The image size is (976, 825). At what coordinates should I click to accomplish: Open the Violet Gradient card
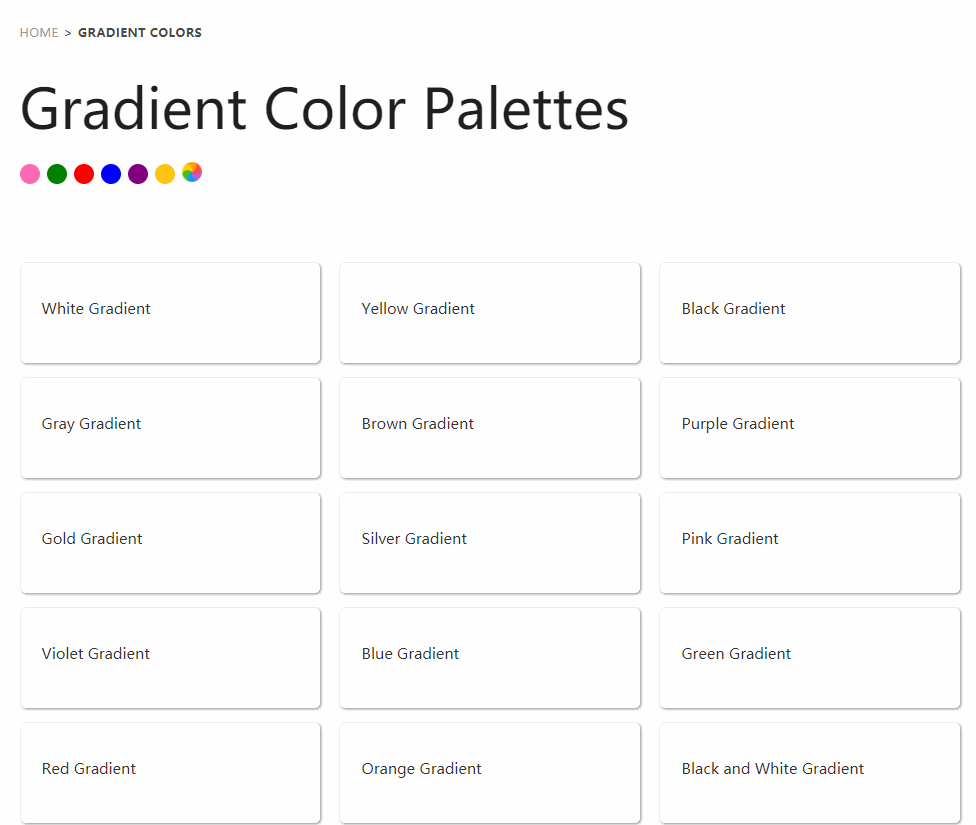pyautogui.click(x=170, y=657)
